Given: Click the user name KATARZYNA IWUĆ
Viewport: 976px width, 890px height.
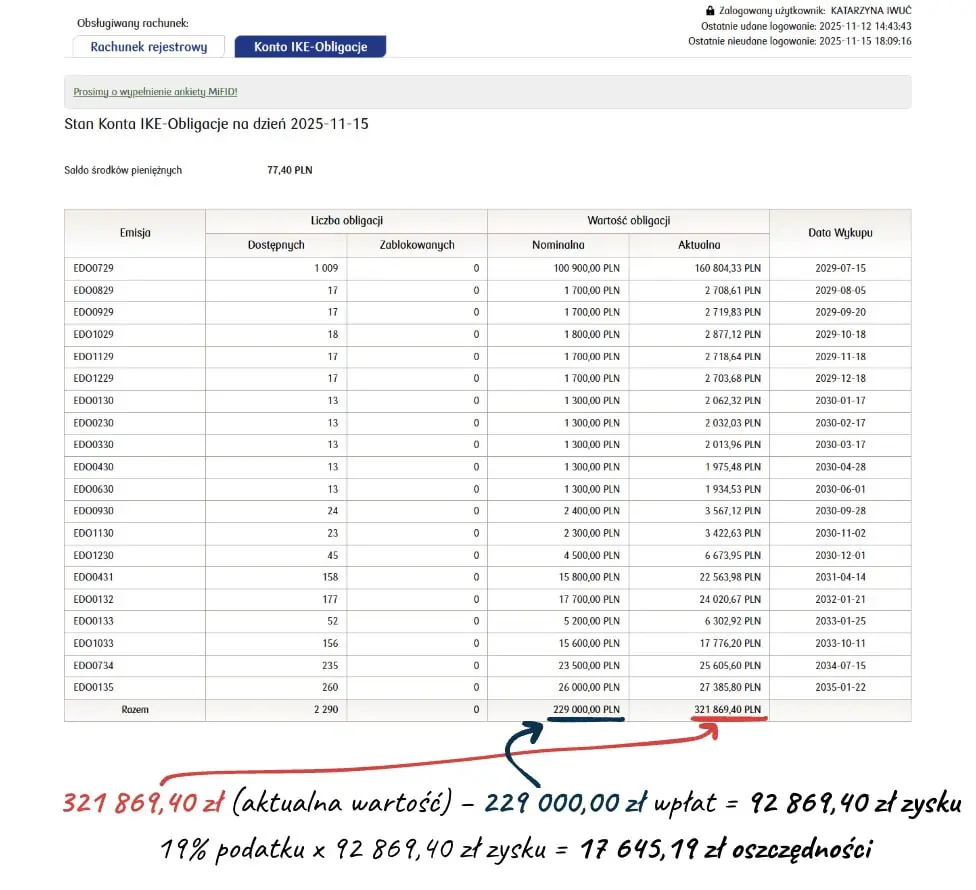Looking at the screenshot, I should (871, 10).
